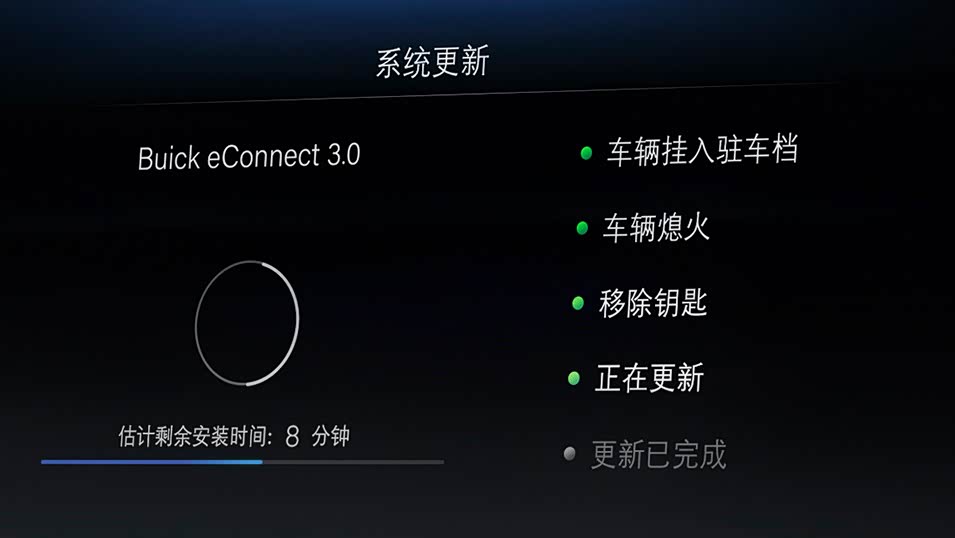Click the green dot beside 正在更新
This screenshot has height=538, width=955.
tap(574, 378)
